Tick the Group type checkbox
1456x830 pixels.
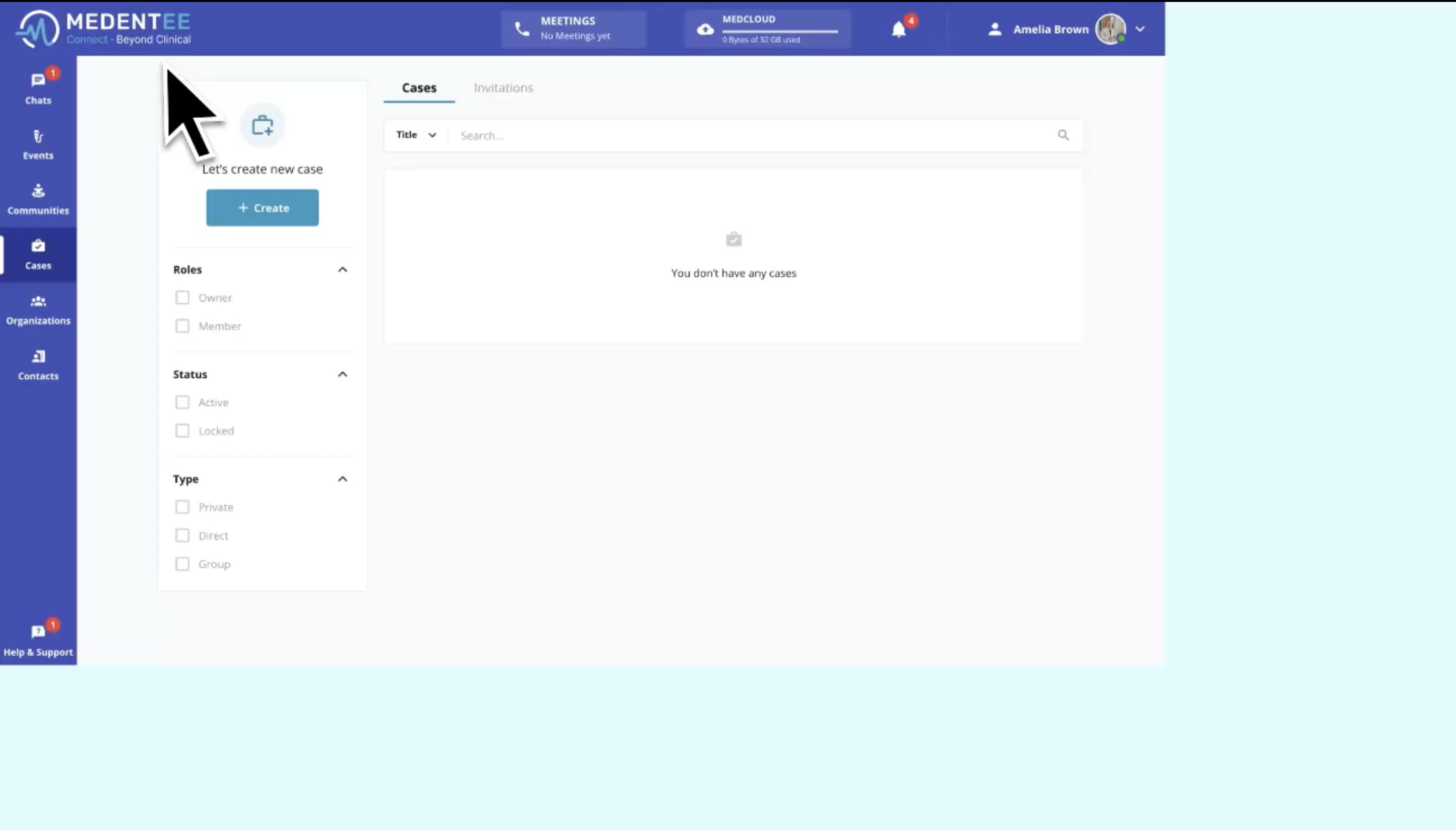coord(182,564)
